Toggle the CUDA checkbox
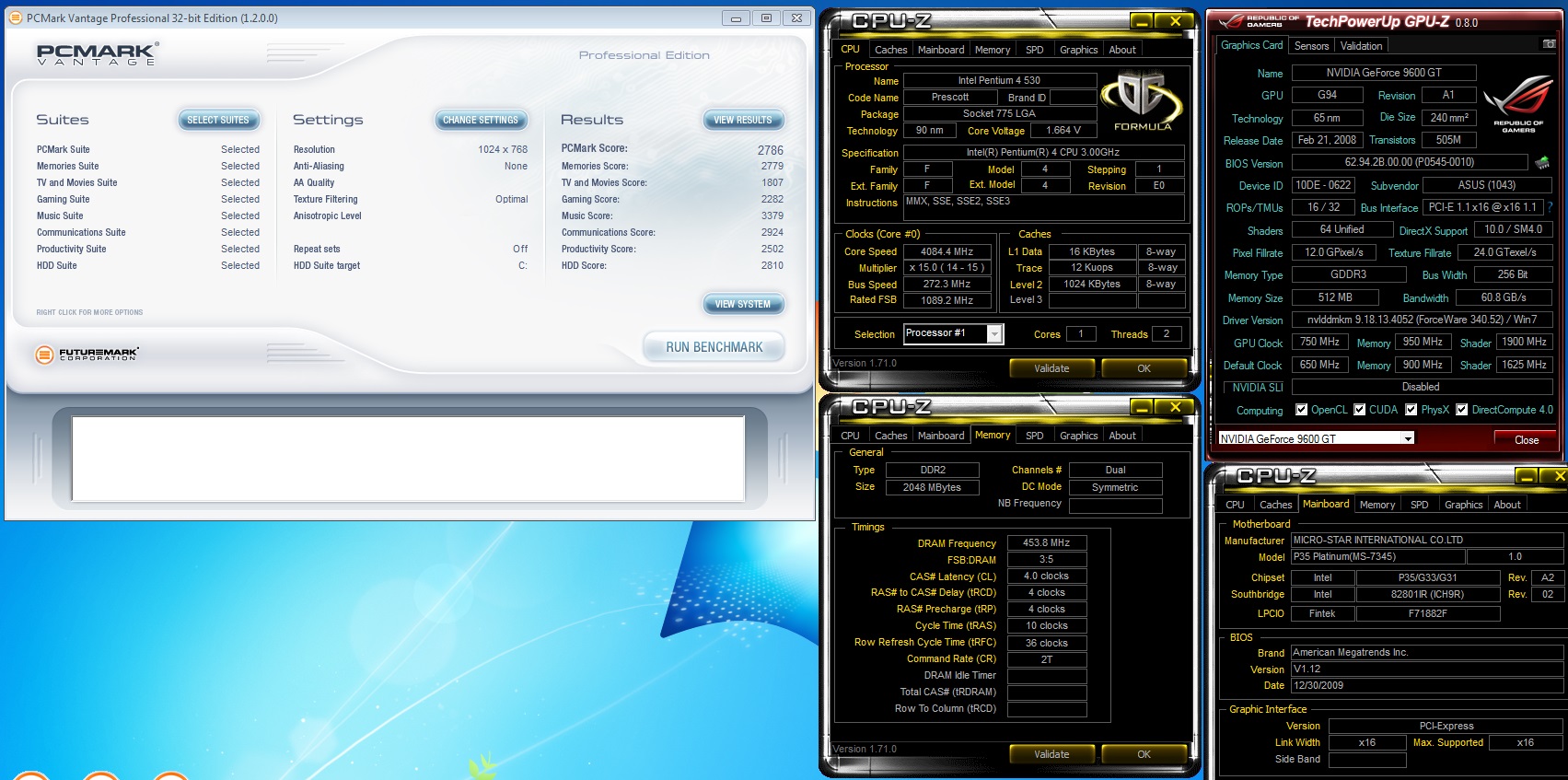This screenshot has width=1568, height=780. pos(1360,410)
